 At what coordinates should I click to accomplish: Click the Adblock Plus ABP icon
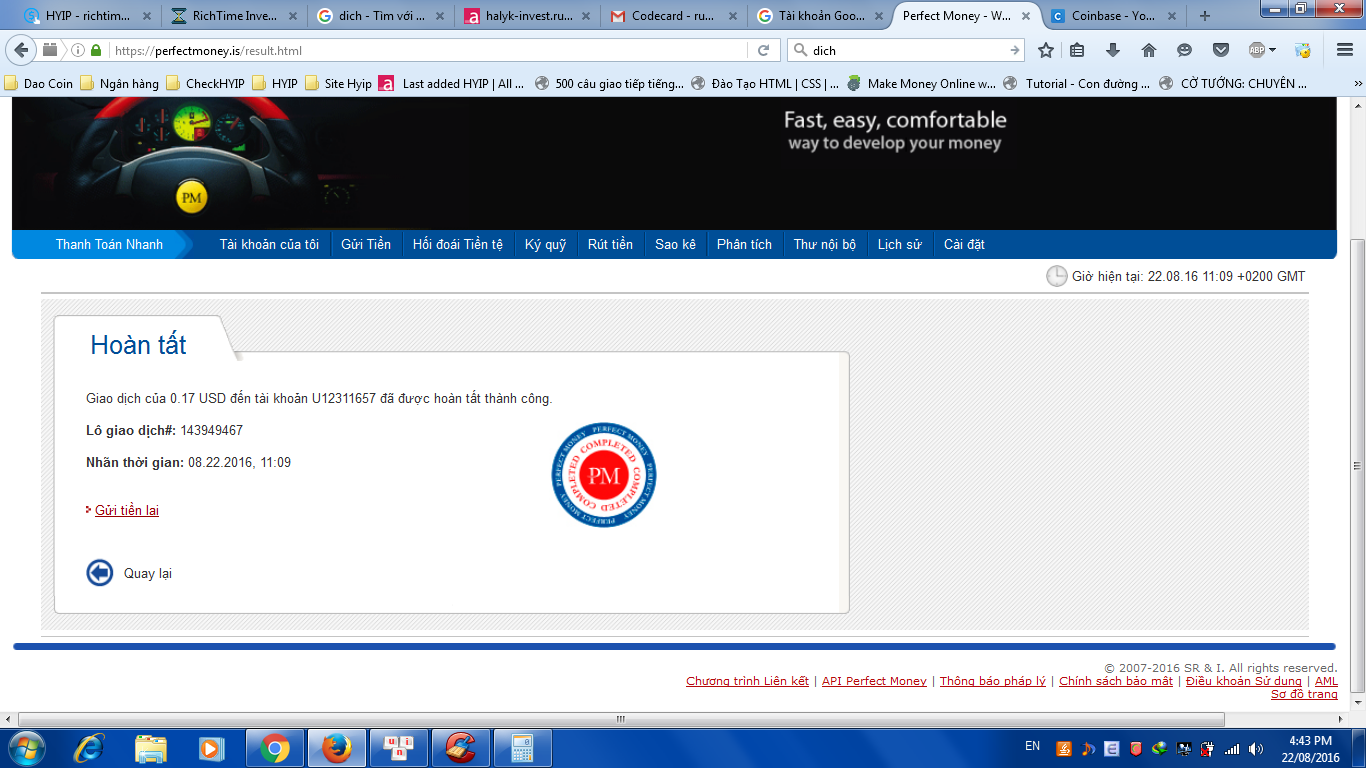(1257, 50)
